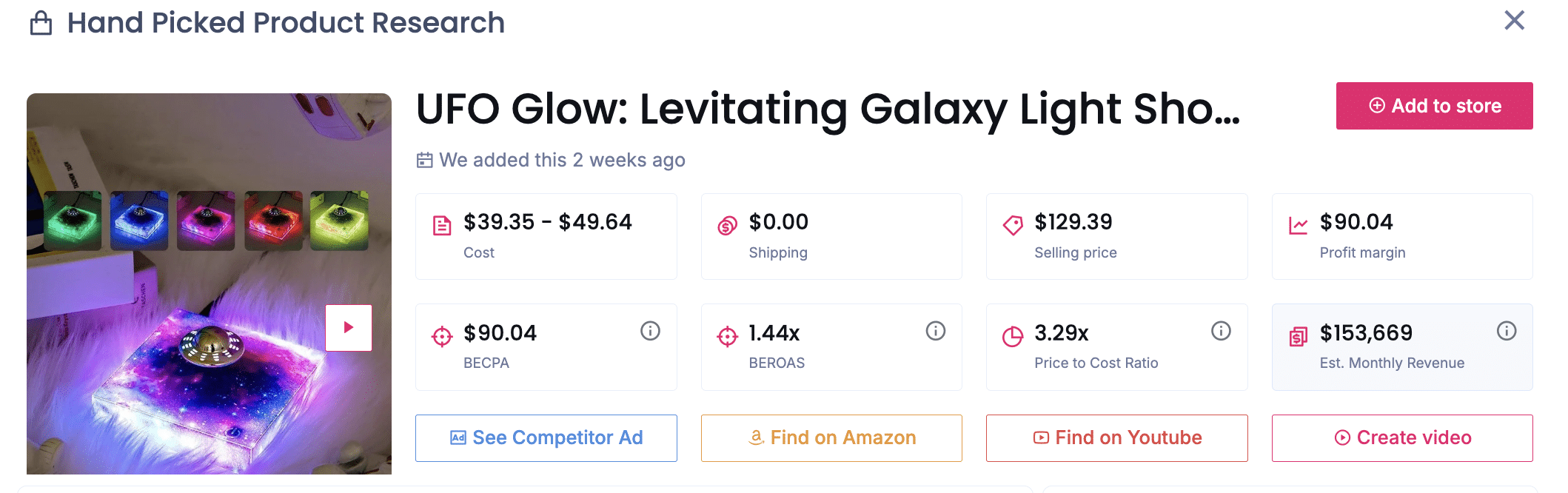1568x493 pixels.
Task: Open Find on Youtube
Action: 1116,438
